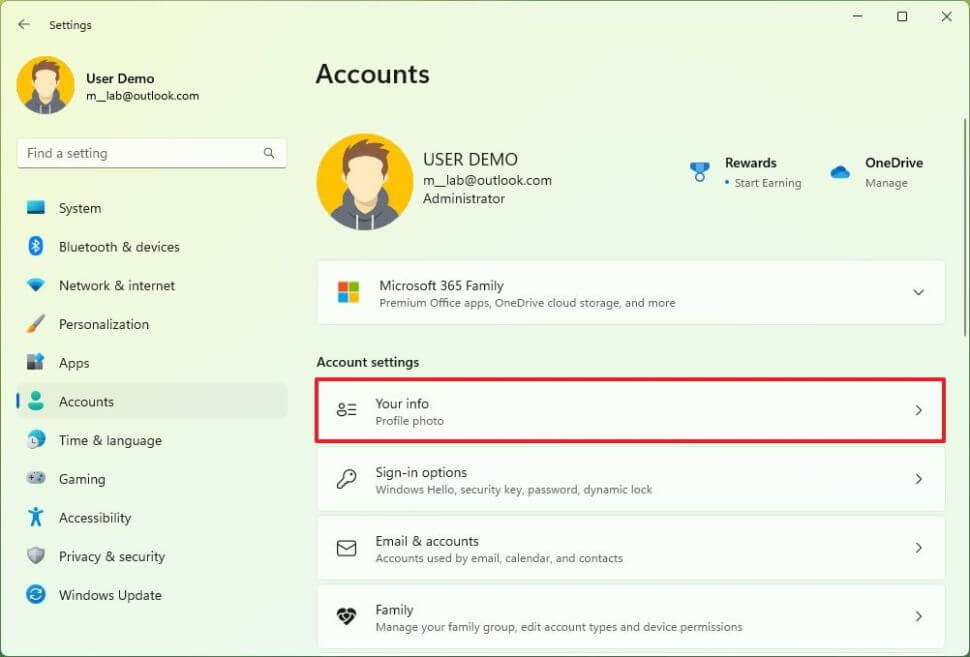Click the Microsoft Rewards trophy icon
The height and width of the screenshot is (657, 970).
[x=700, y=170]
